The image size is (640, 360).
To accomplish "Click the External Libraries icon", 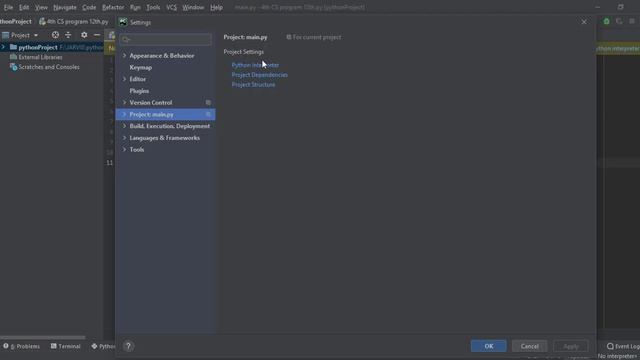I will coord(13,57).
